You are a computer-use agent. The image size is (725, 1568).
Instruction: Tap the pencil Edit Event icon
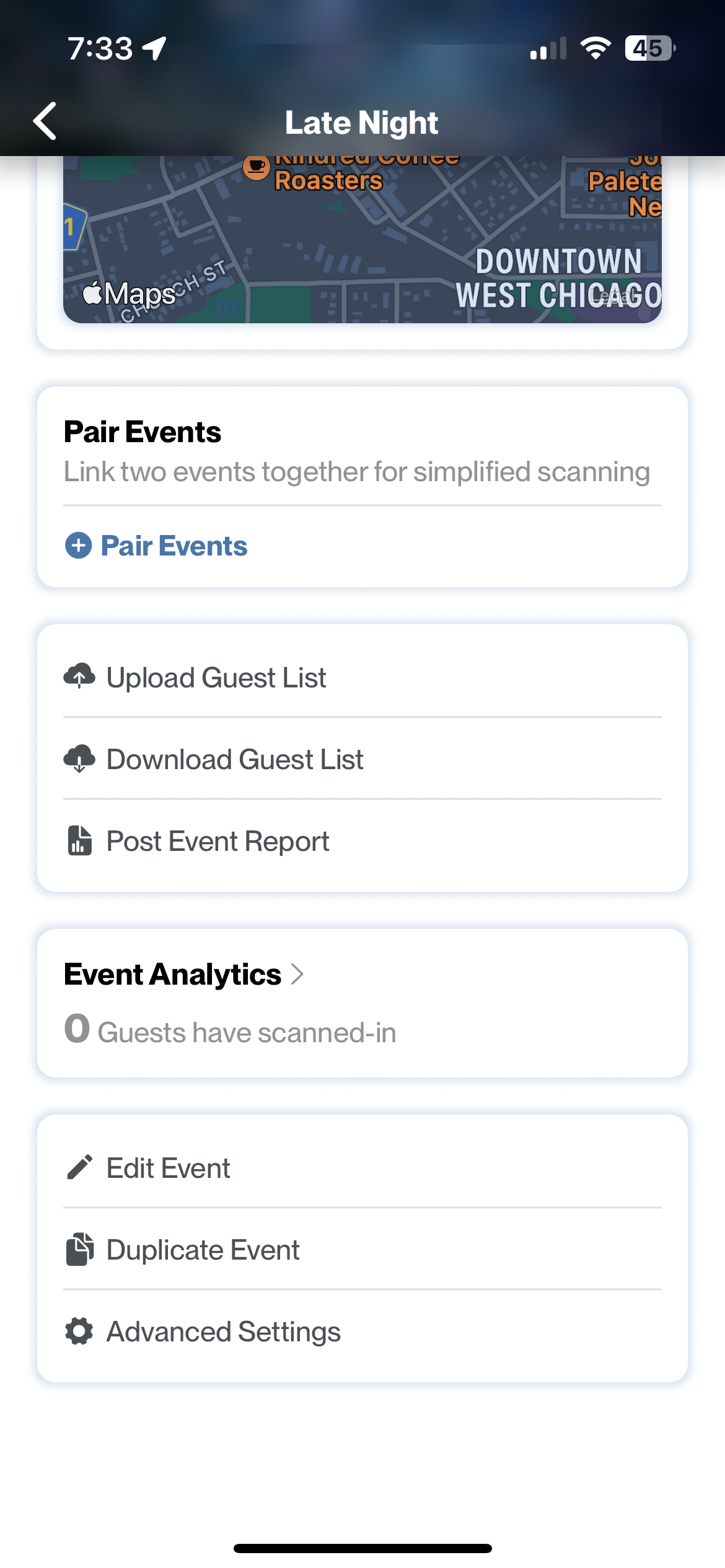79,1167
